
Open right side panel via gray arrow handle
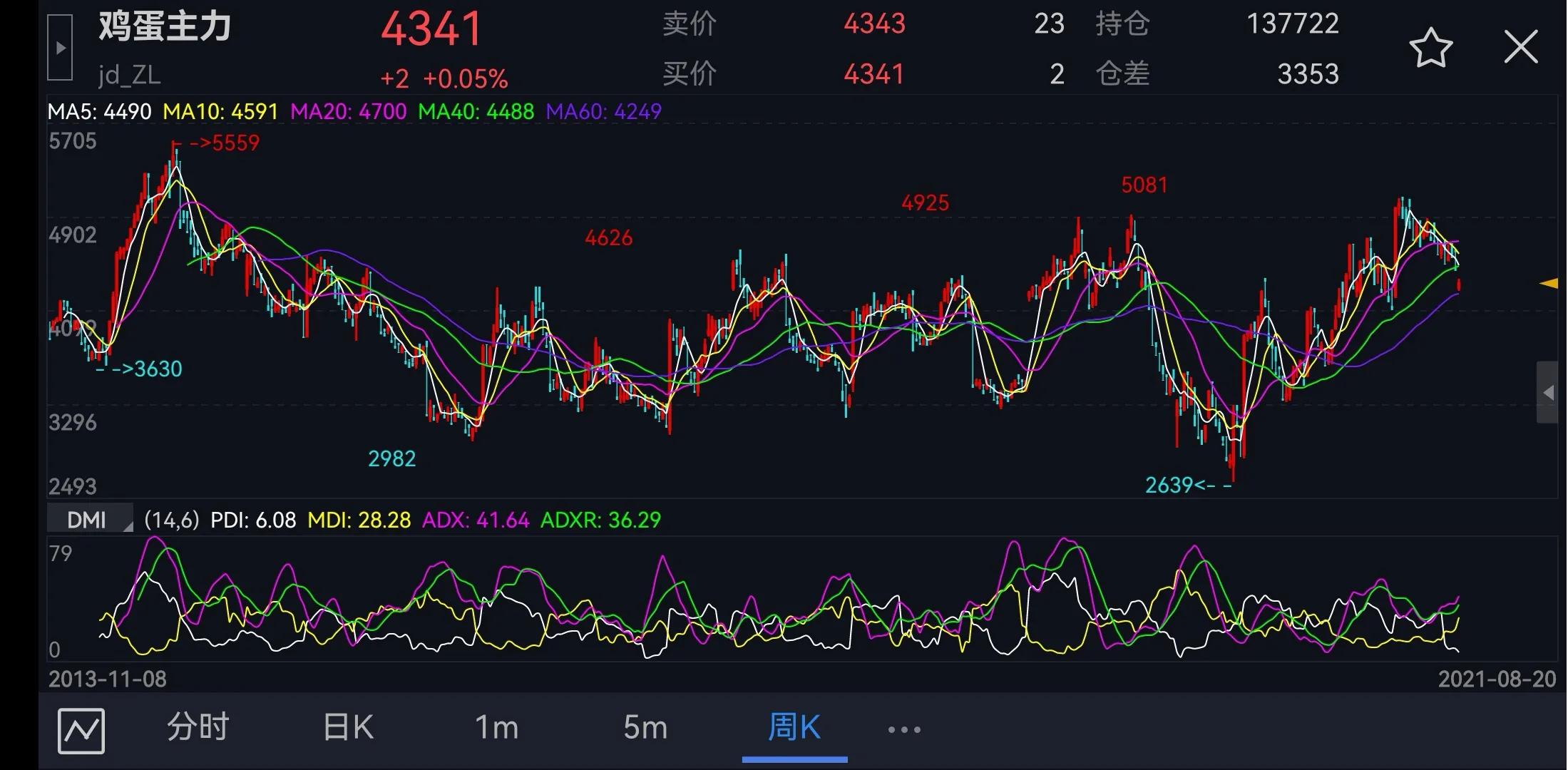coord(1547,392)
